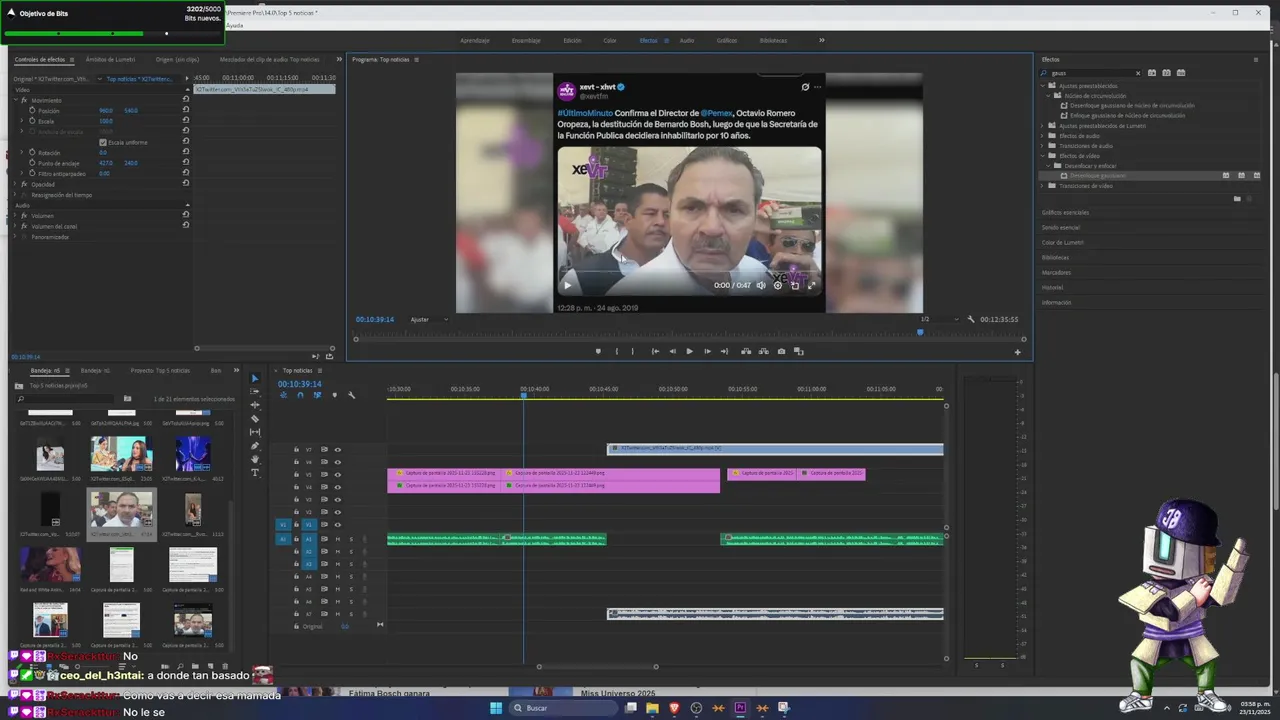Select the Type tool

point(254,473)
